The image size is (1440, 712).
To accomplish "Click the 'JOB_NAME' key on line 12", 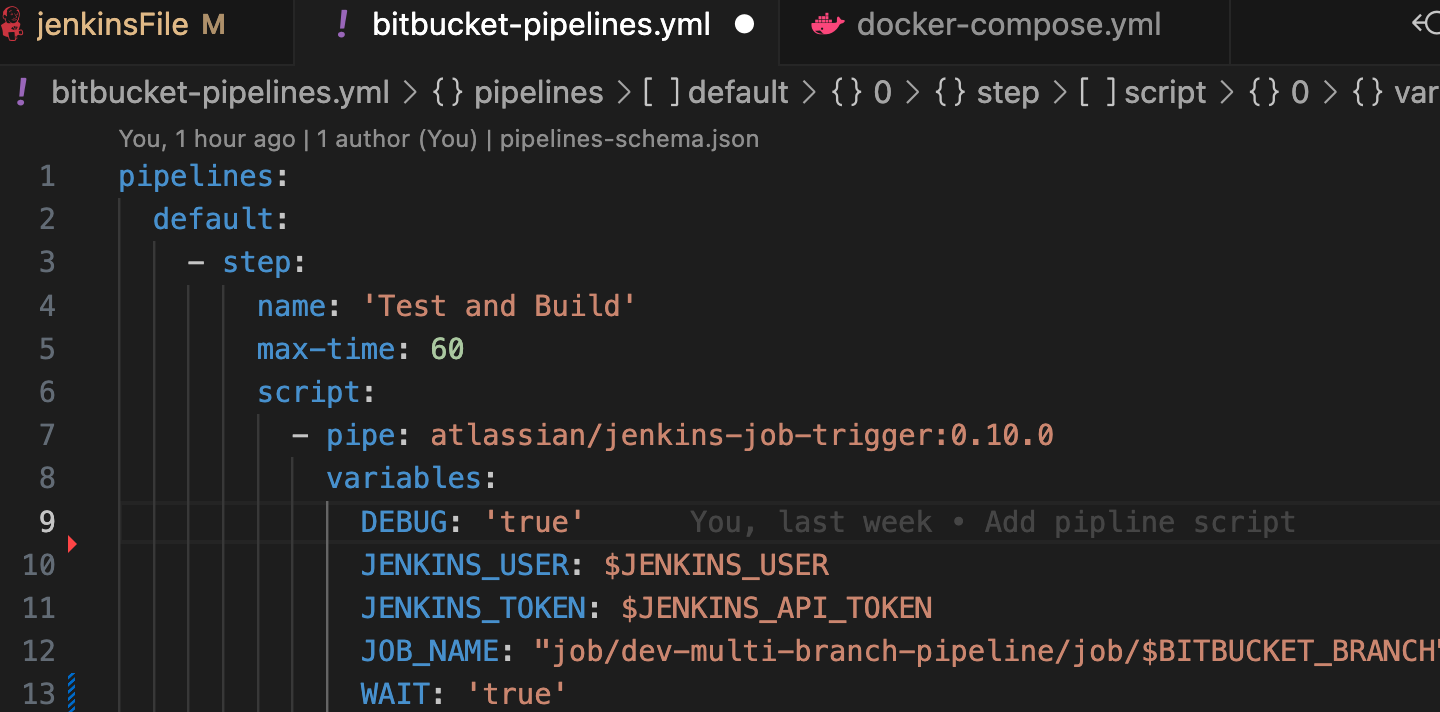I will [x=430, y=651].
